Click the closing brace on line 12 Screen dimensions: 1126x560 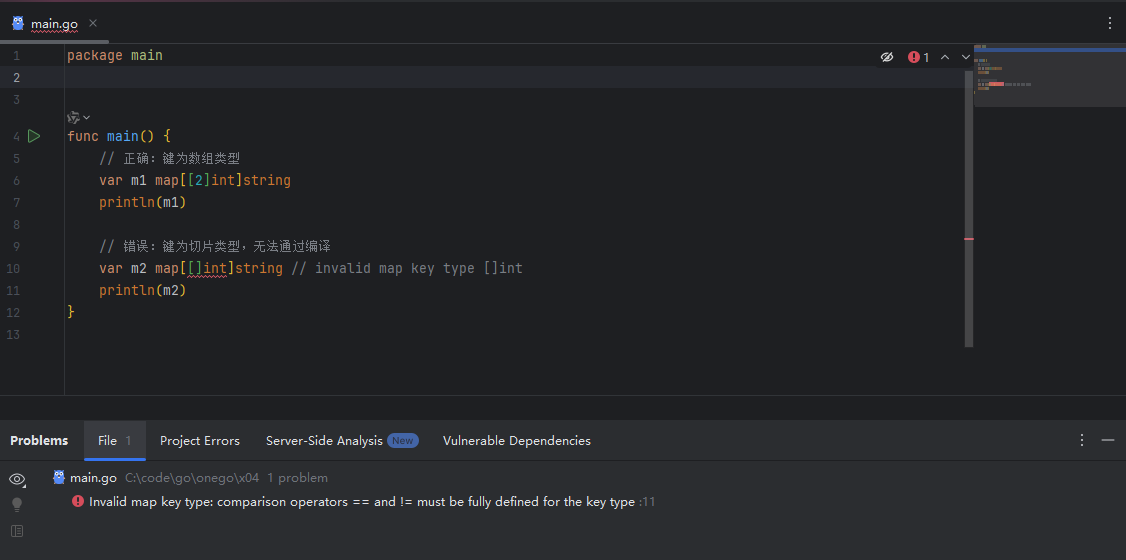(x=70, y=312)
